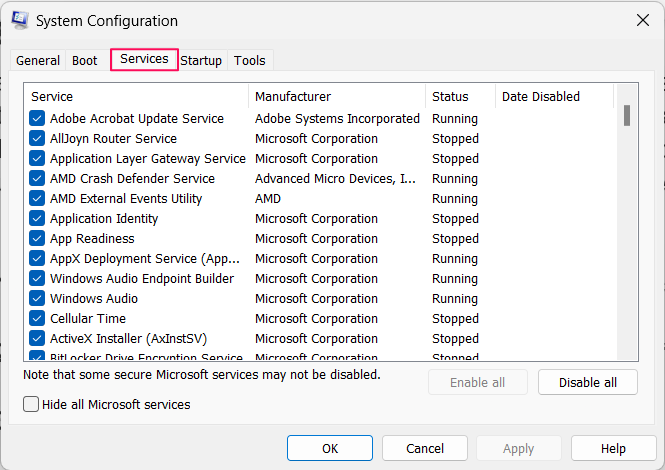The image size is (665, 470).
Task: Close the System Configuration window
Action: tap(641, 20)
